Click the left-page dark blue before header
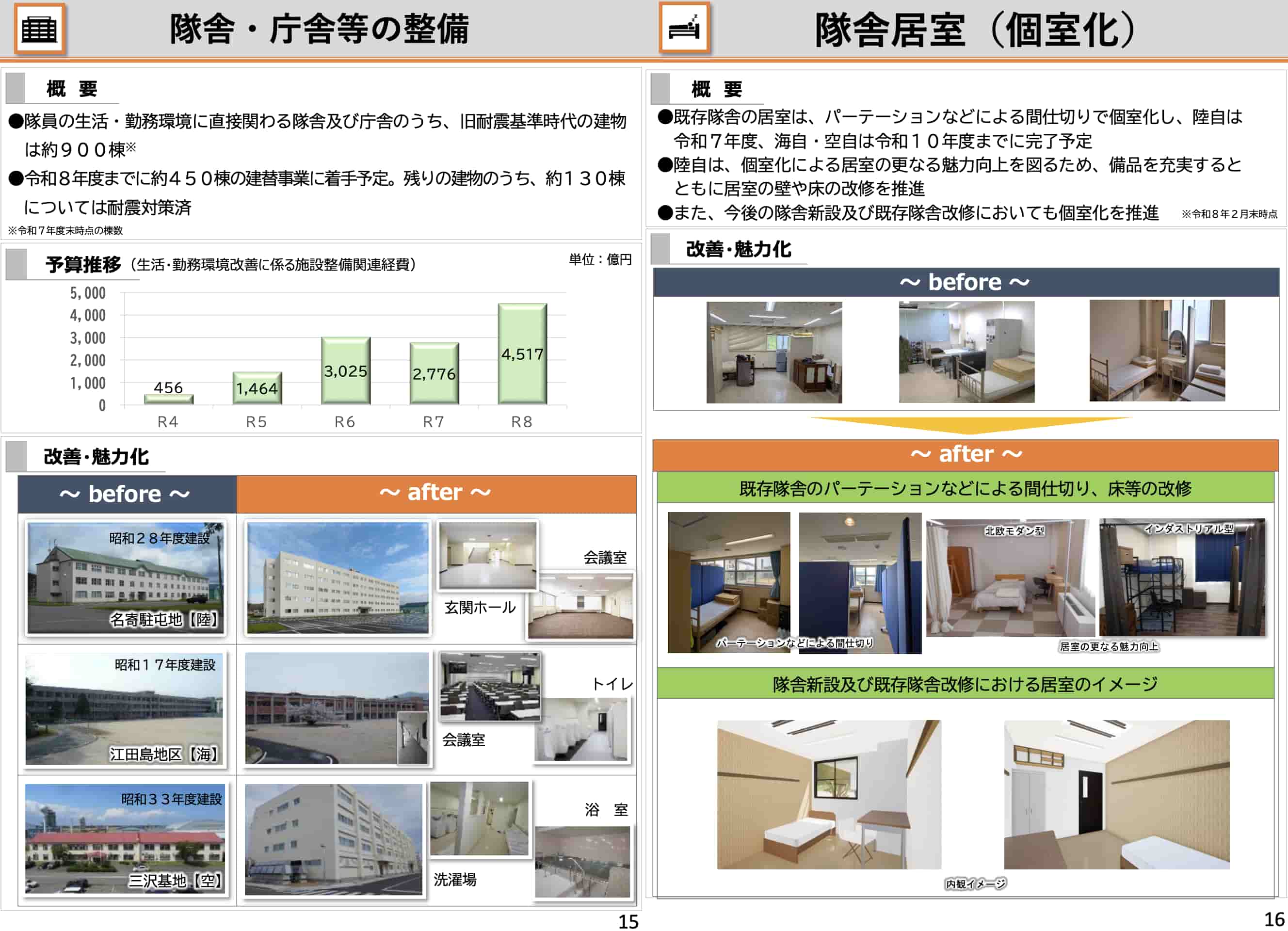1288x931 pixels. [x=127, y=494]
